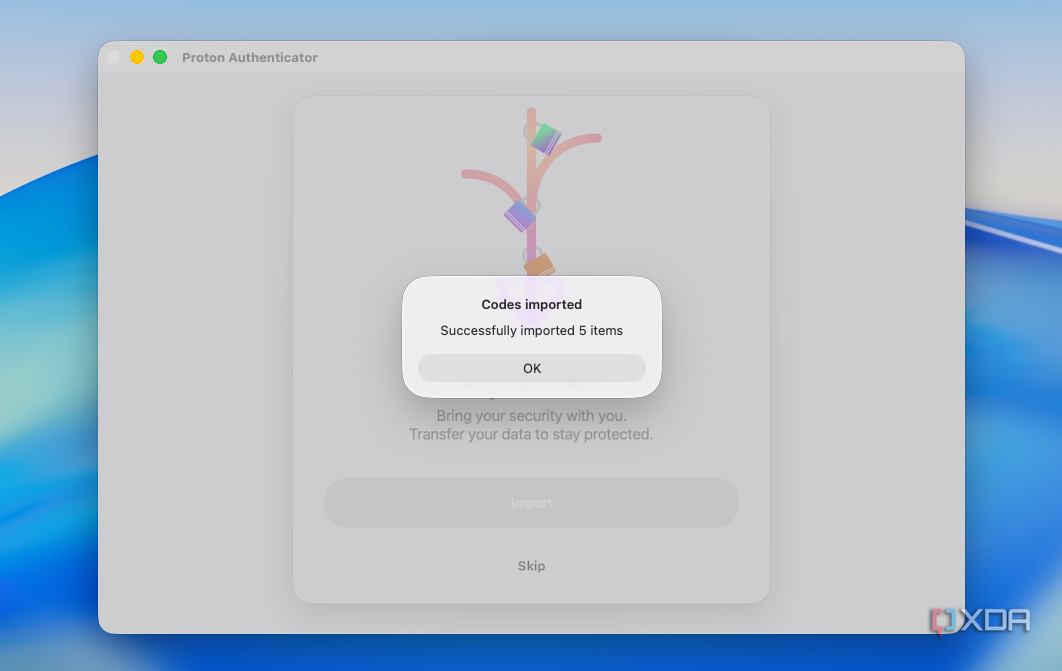Image resolution: width=1062 pixels, height=671 pixels.
Task: Confirm the Codes imported dialog with OK
Action: (x=532, y=368)
